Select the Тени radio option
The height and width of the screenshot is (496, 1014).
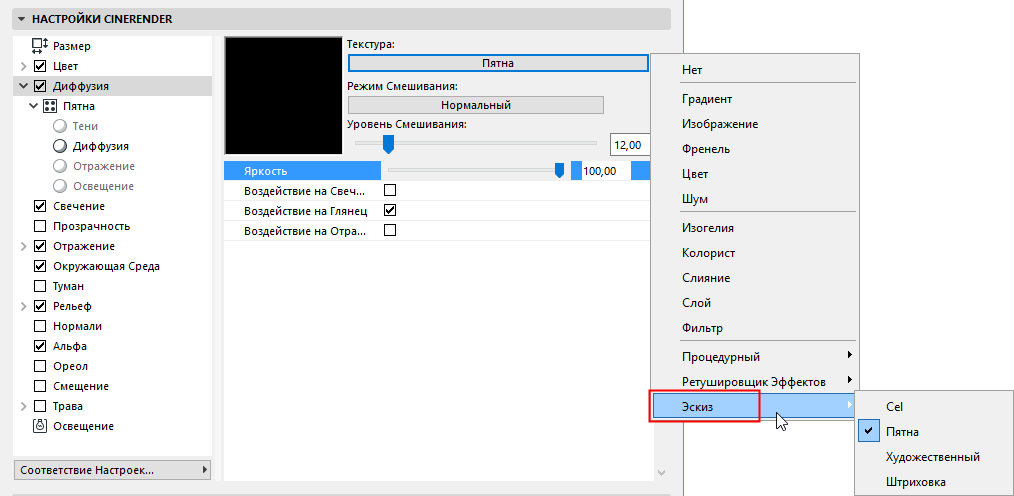click(x=60, y=126)
